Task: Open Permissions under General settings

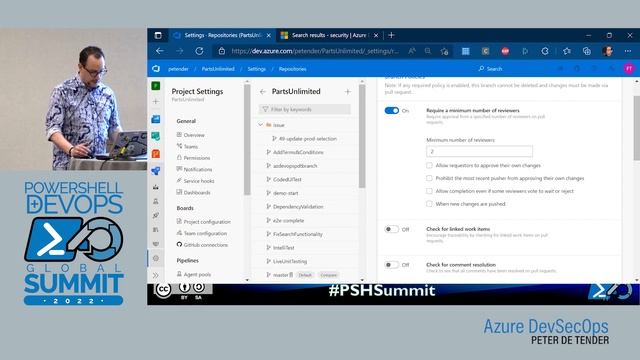Action: pos(197,158)
